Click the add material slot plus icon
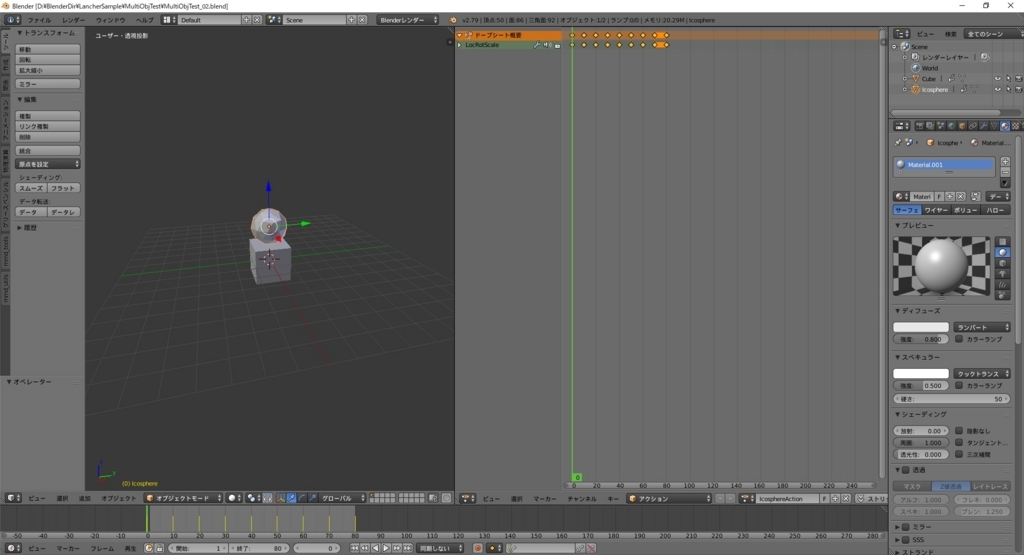 tap(1005, 161)
